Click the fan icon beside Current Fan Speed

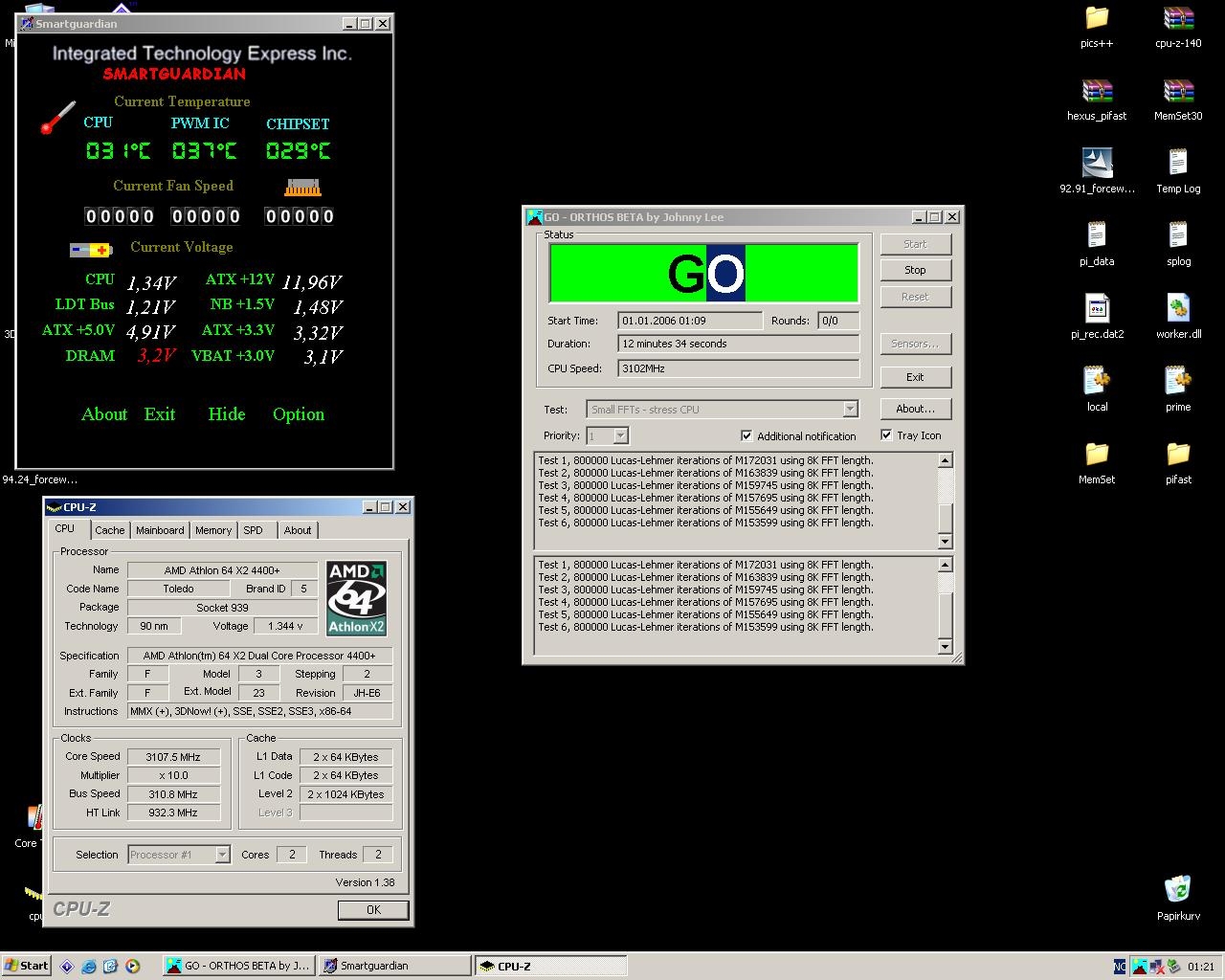point(302,187)
